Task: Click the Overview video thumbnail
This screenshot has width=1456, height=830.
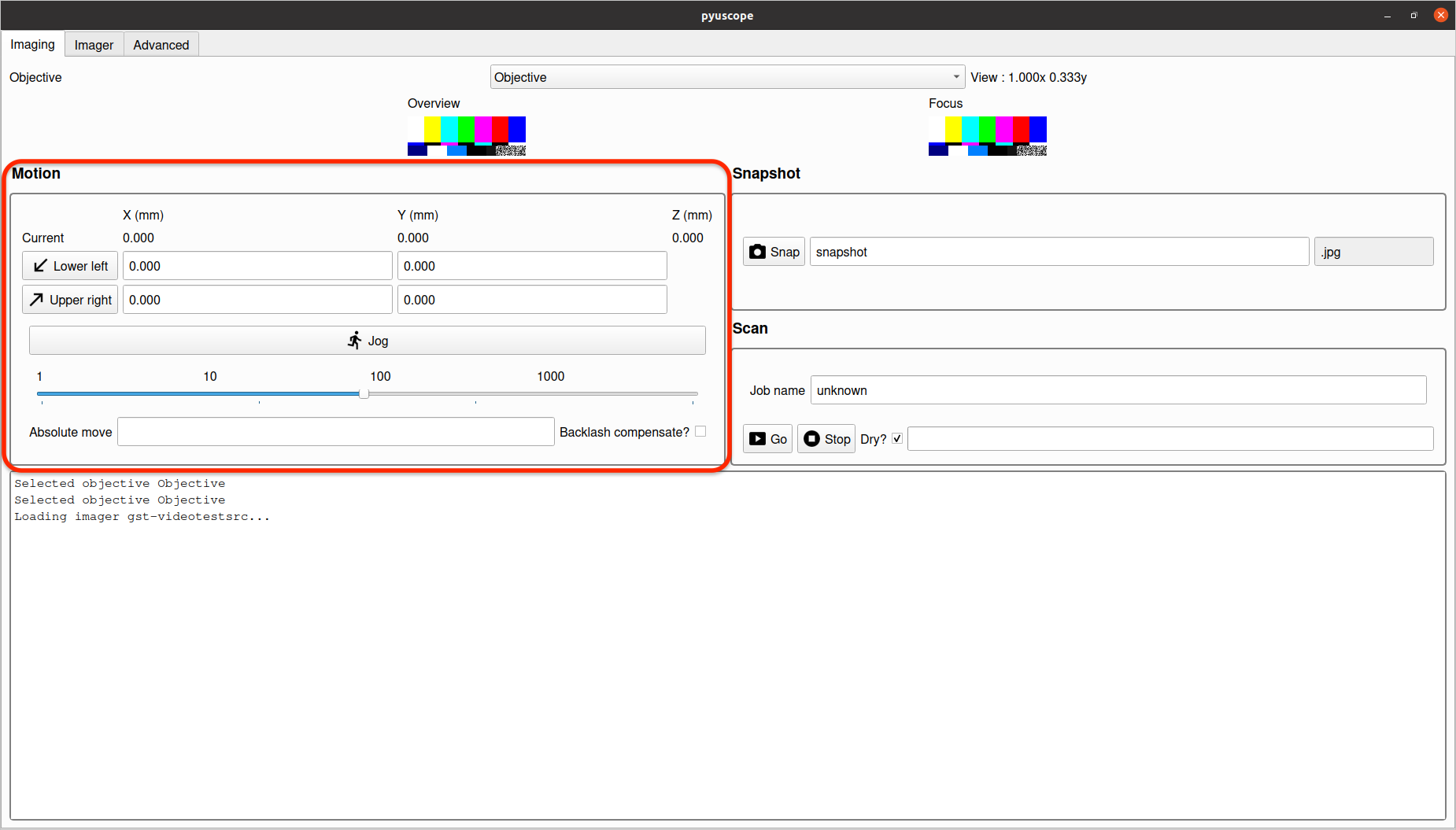Action: tap(467, 136)
